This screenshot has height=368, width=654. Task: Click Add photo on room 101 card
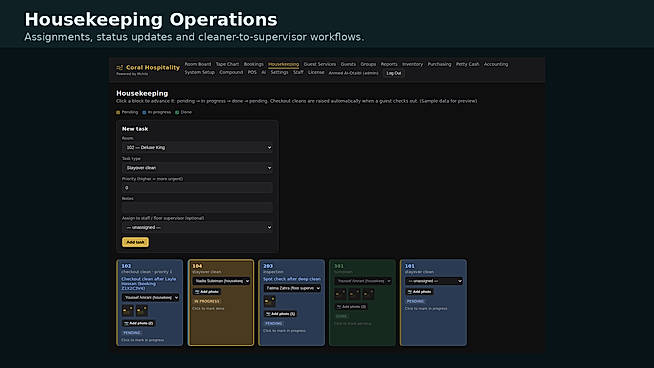tap(420, 292)
